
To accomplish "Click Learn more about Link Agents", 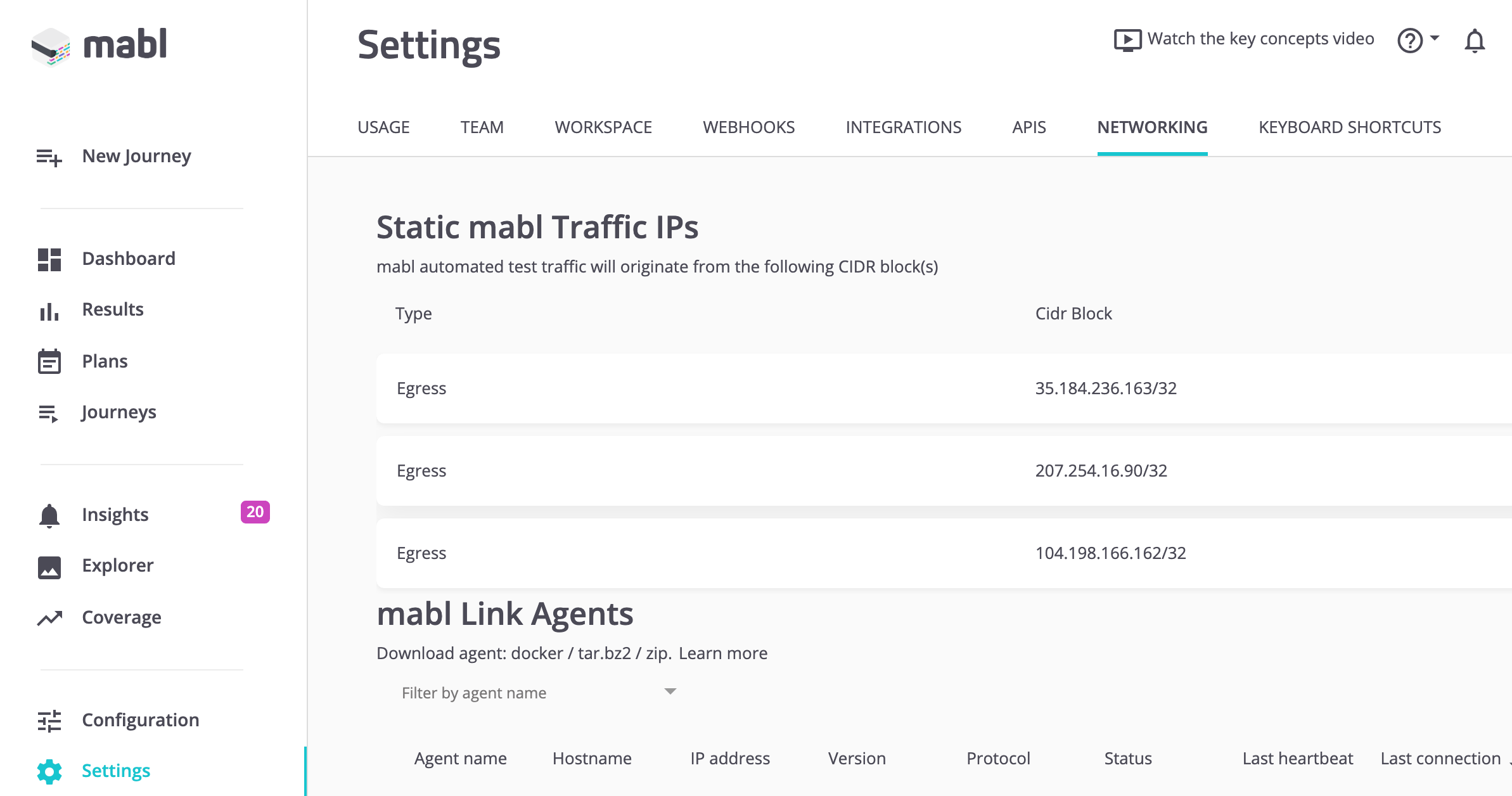I will click(x=723, y=653).
